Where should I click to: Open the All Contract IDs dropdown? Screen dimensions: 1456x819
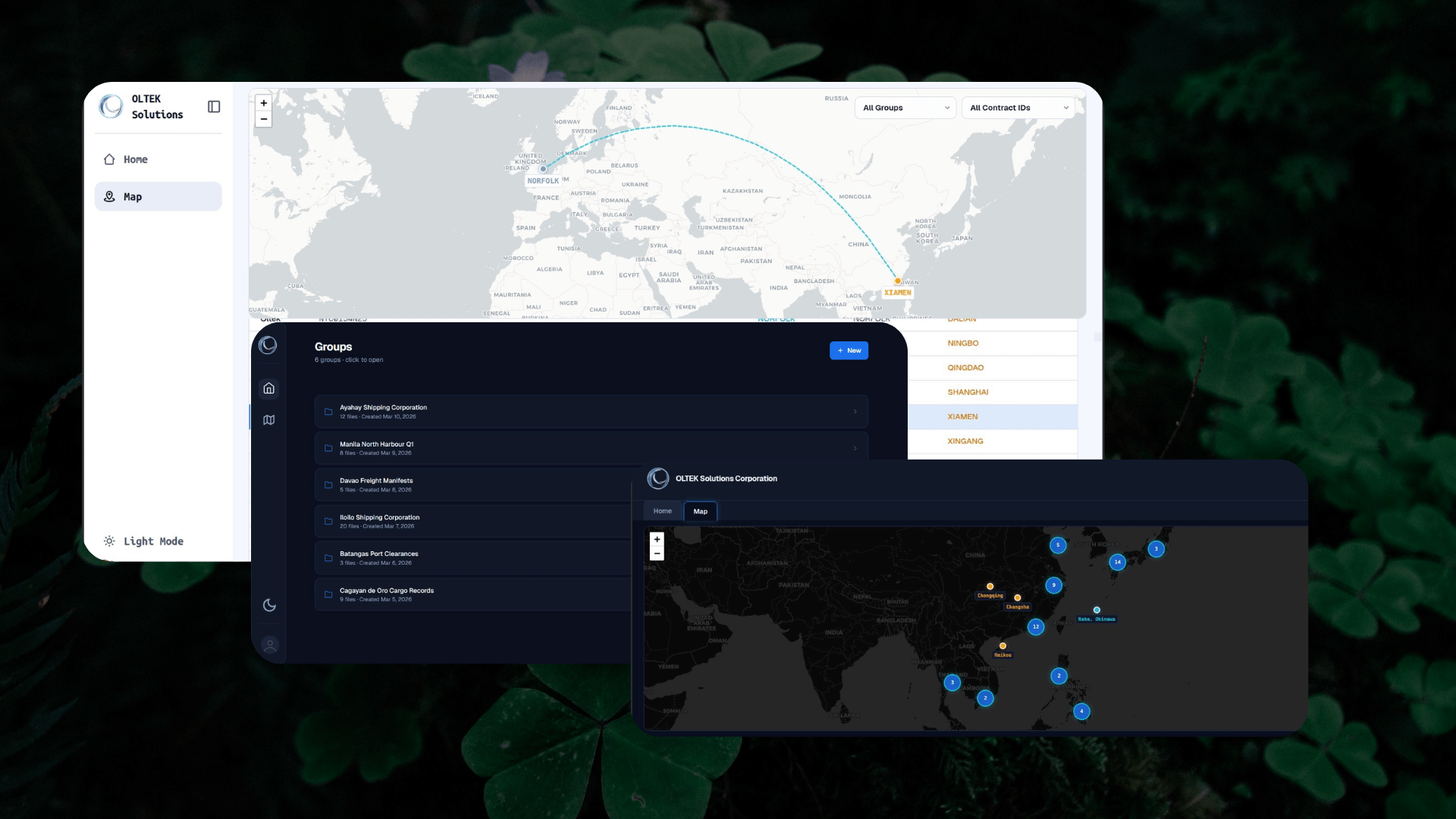coord(1018,108)
